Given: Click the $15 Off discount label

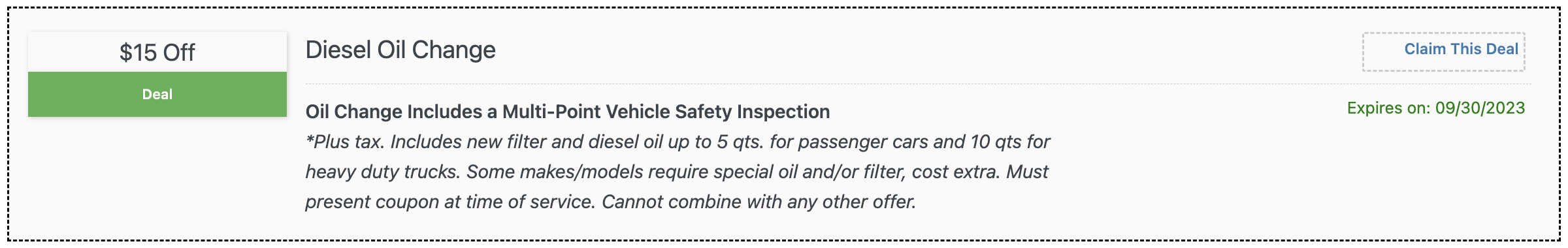Looking at the screenshot, I should pyautogui.click(x=157, y=52).
